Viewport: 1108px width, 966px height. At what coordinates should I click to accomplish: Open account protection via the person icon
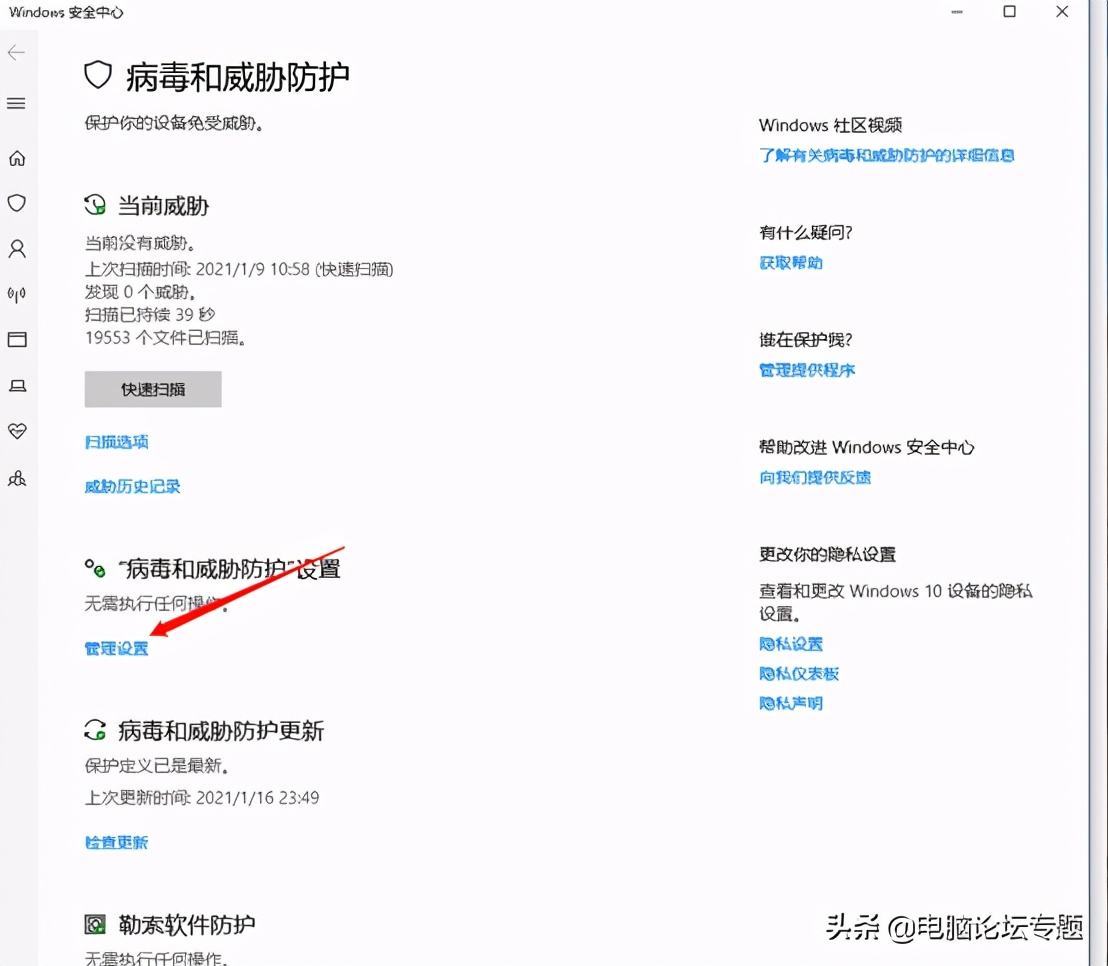[17, 248]
